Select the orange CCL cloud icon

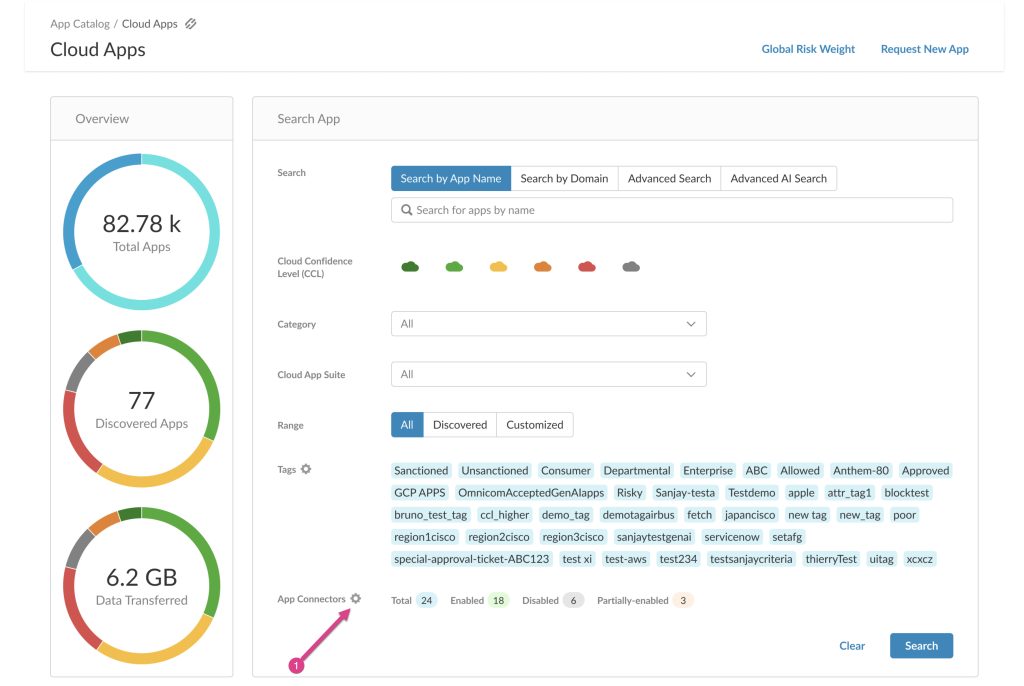tap(543, 267)
